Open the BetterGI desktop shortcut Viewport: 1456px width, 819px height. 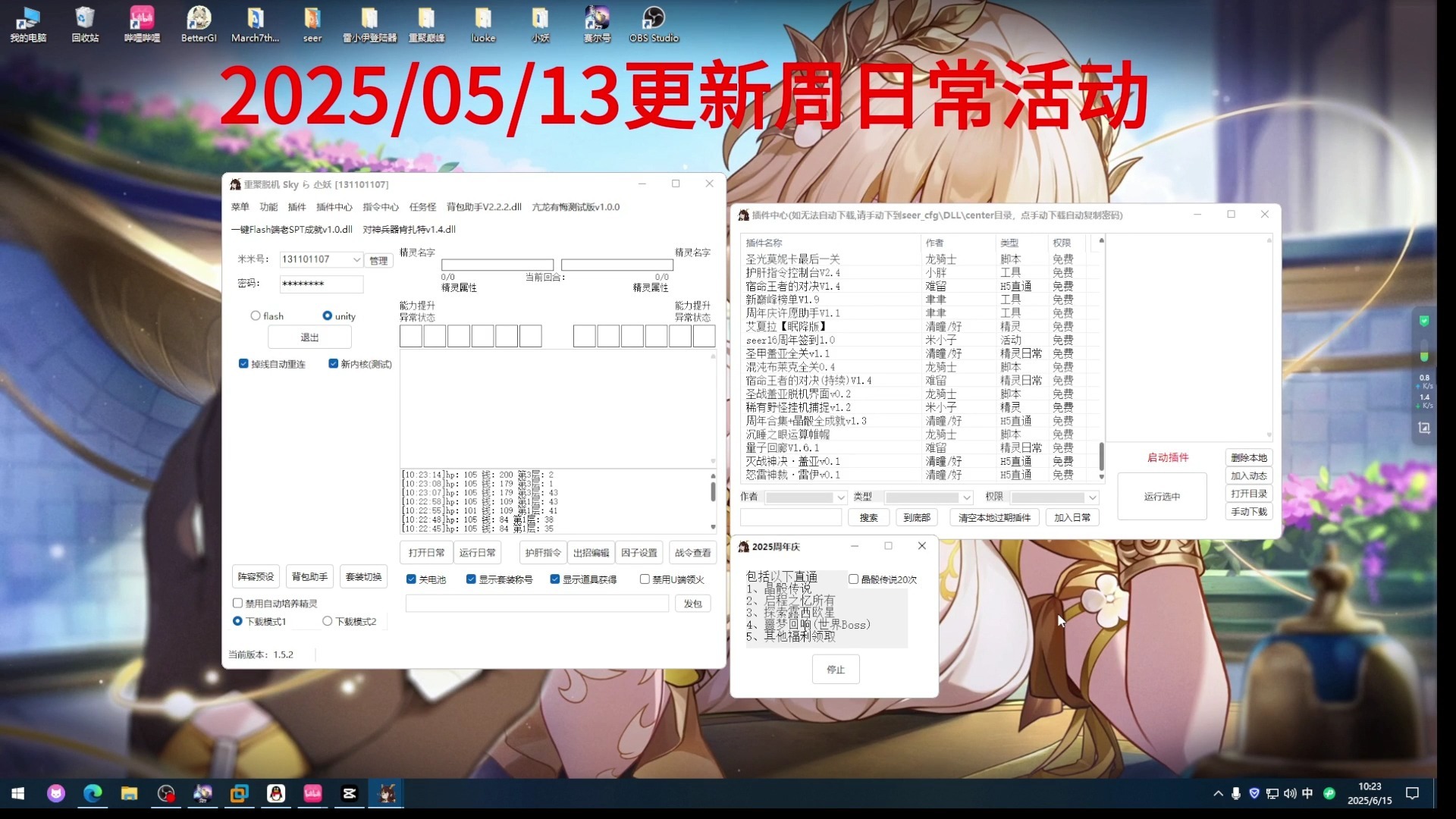(x=199, y=24)
